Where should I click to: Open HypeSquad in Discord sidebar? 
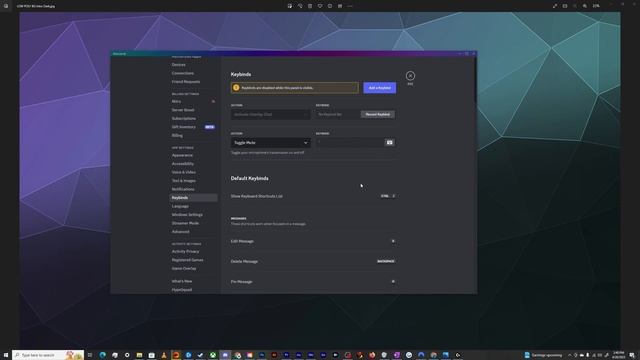pyautogui.click(x=182, y=290)
